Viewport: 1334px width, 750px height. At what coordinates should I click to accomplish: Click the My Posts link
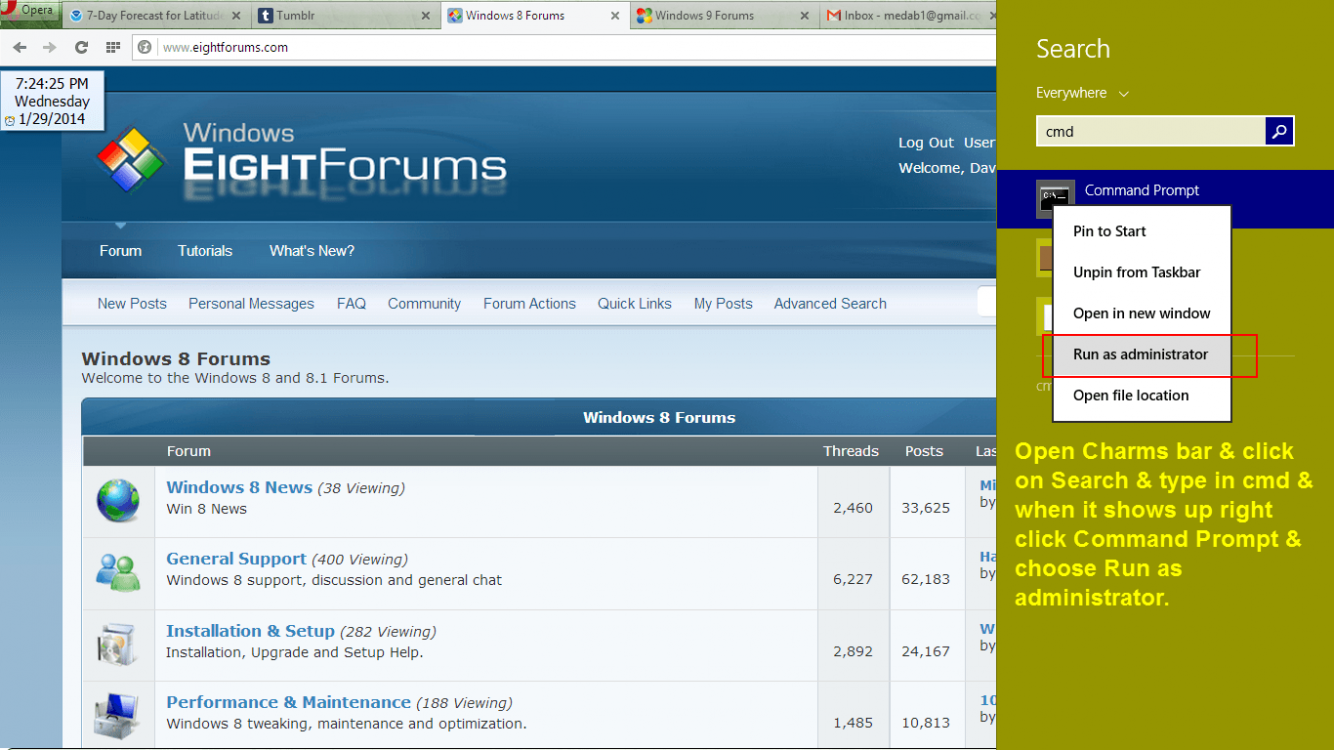tap(723, 304)
